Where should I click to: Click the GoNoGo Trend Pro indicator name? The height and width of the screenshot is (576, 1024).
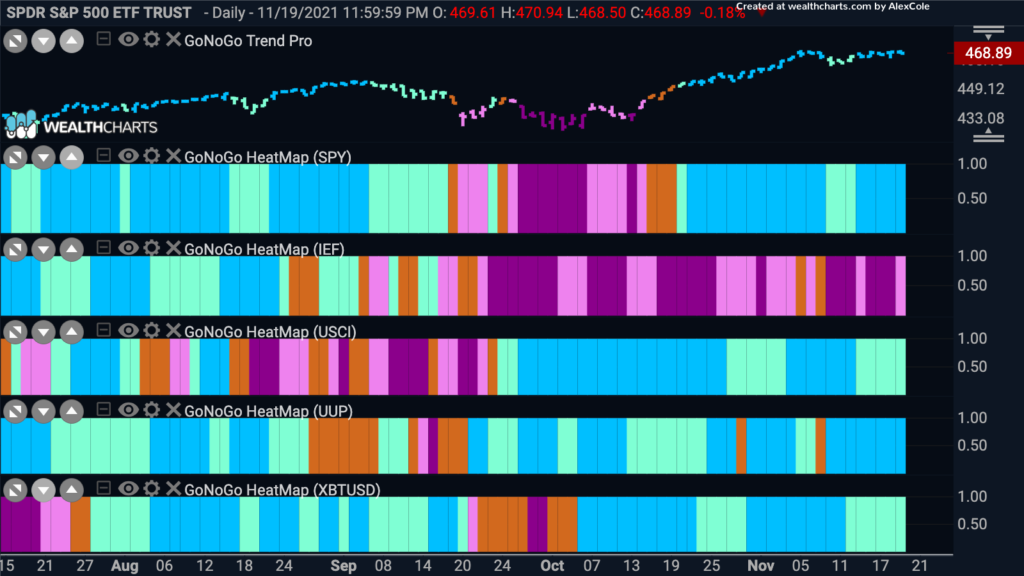(x=248, y=40)
